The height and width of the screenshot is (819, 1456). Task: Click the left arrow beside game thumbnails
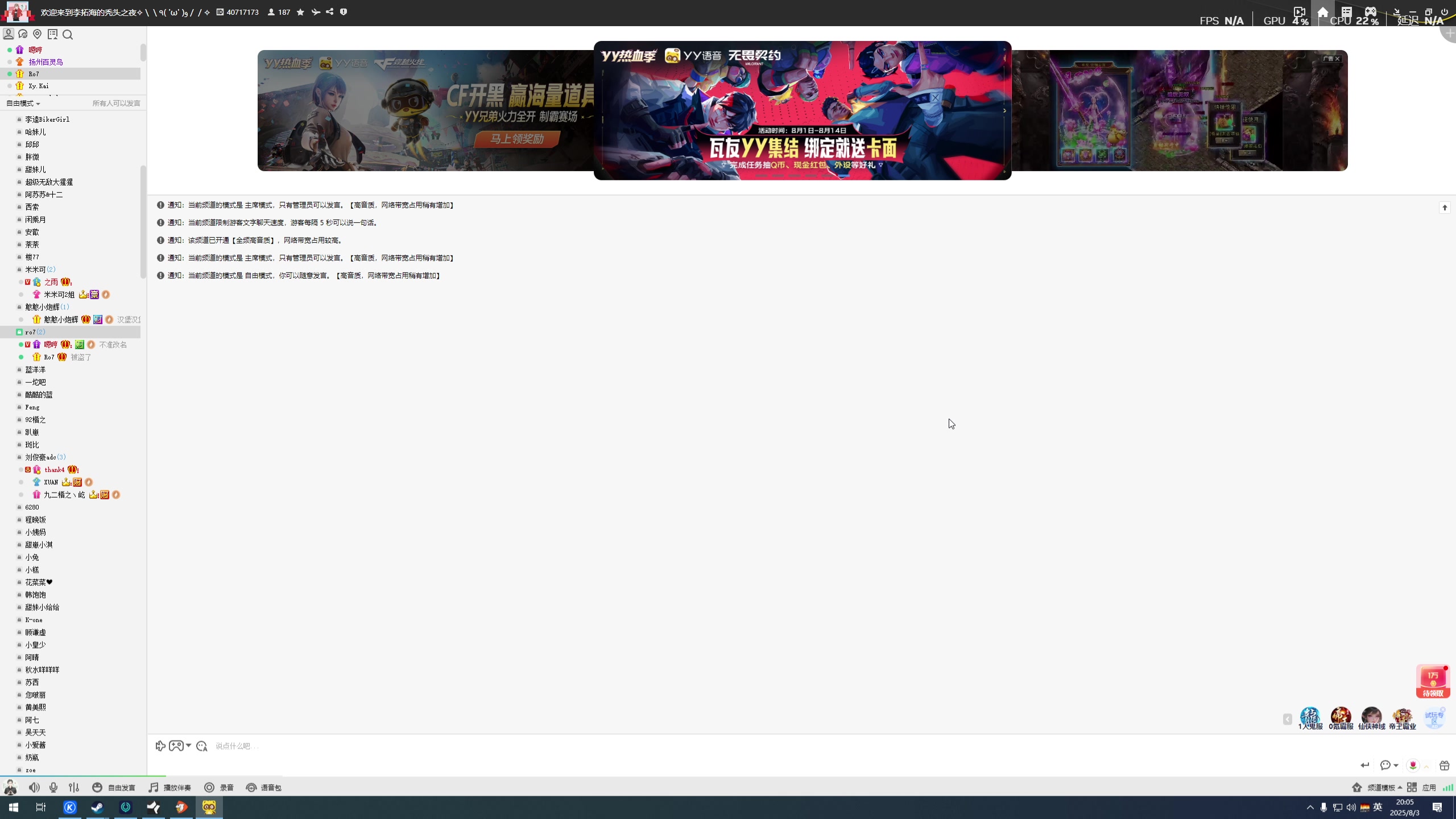[x=1288, y=719]
